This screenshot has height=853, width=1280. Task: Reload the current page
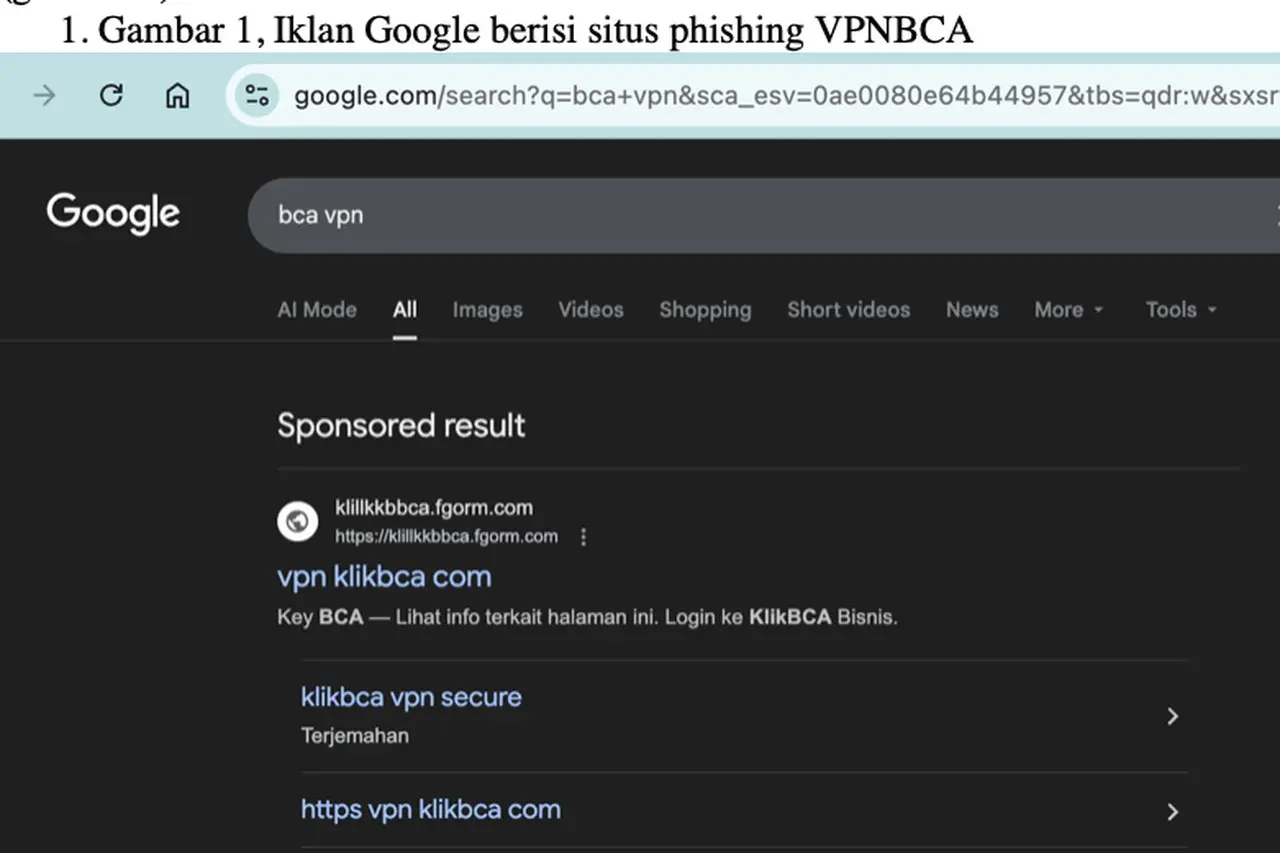pos(111,95)
